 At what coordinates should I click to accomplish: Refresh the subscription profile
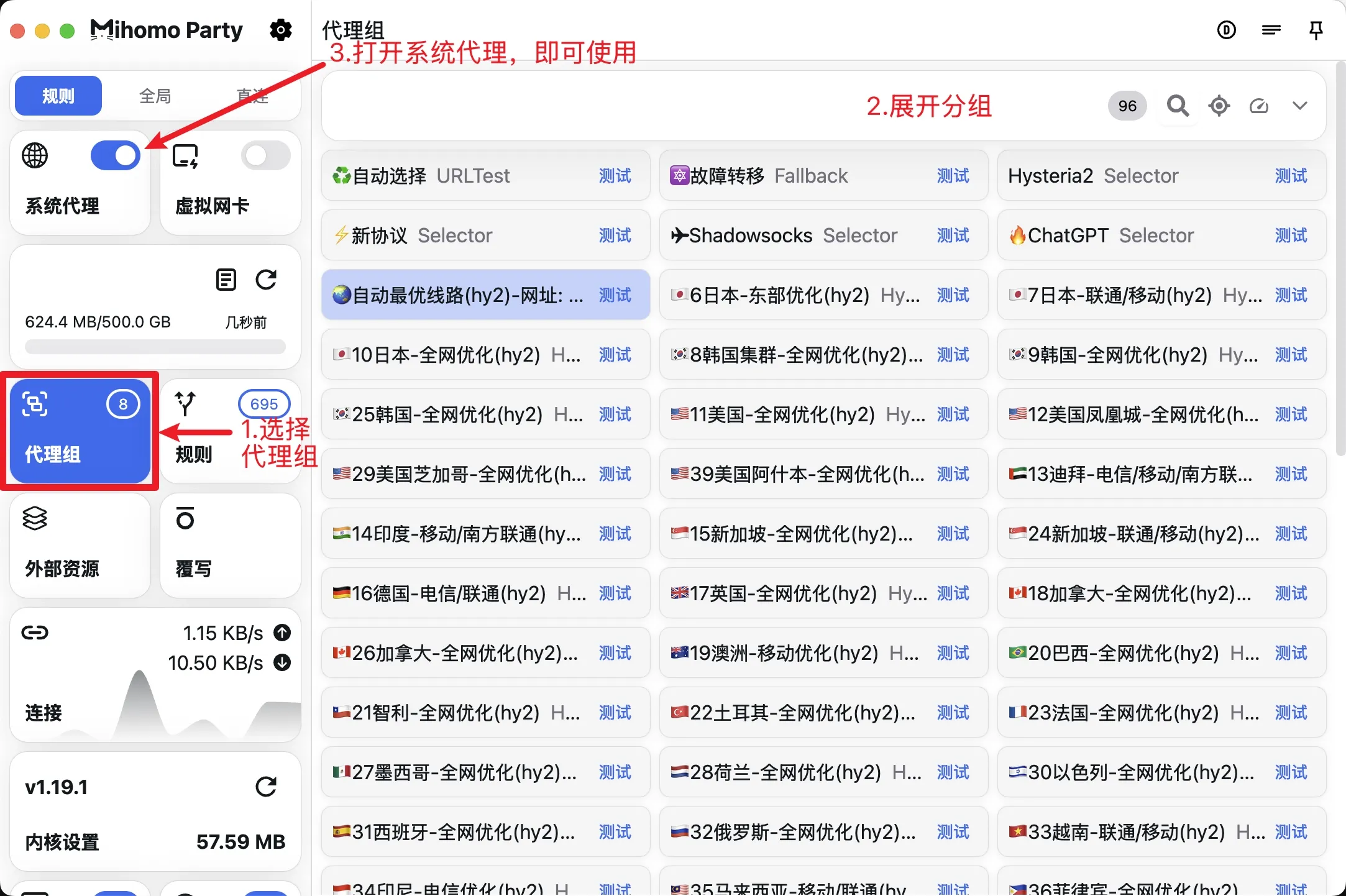coord(266,280)
